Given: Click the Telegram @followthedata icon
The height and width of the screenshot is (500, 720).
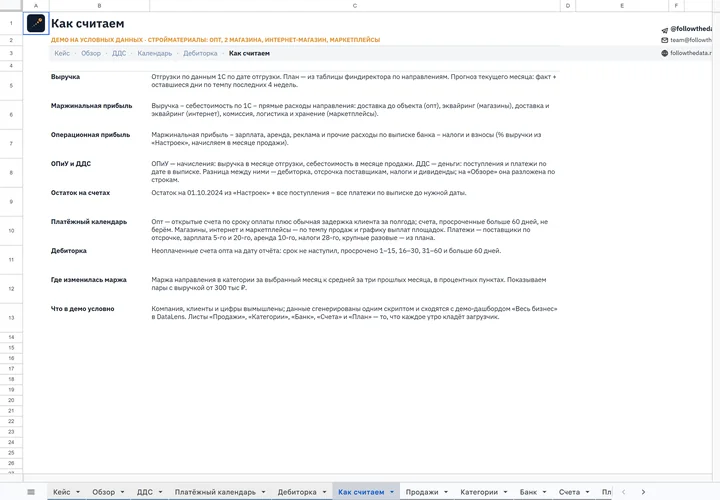Looking at the screenshot, I should click(664, 30).
